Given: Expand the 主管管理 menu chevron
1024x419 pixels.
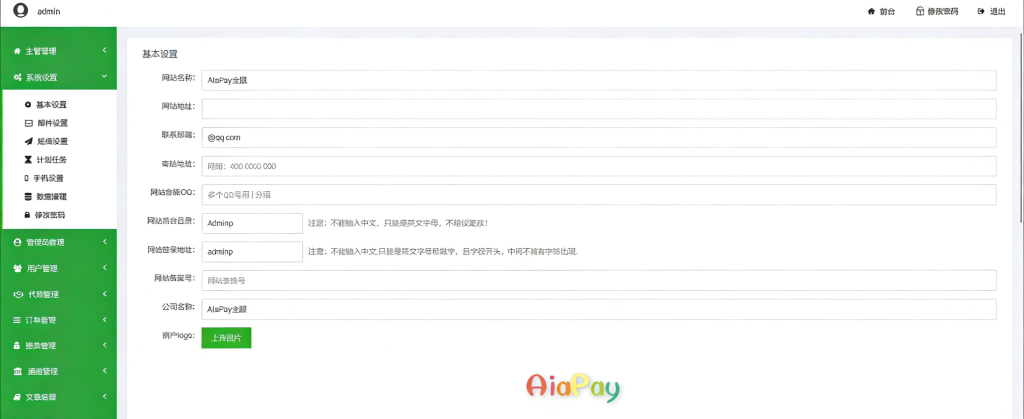Looking at the screenshot, I should coord(104,50).
